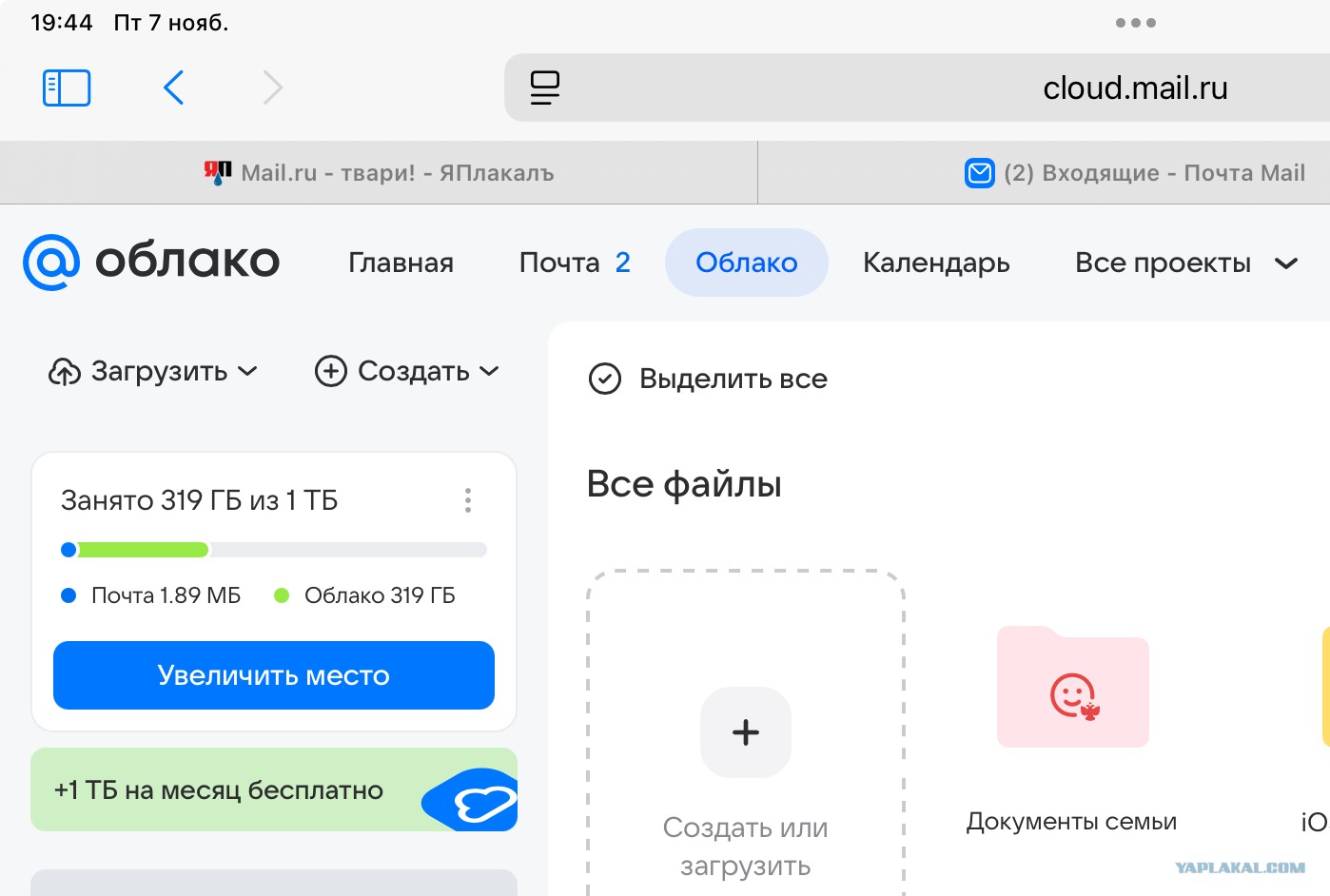Click the cloud.mail.ru address bar
Screen dimensions: 1330x896
917,88
